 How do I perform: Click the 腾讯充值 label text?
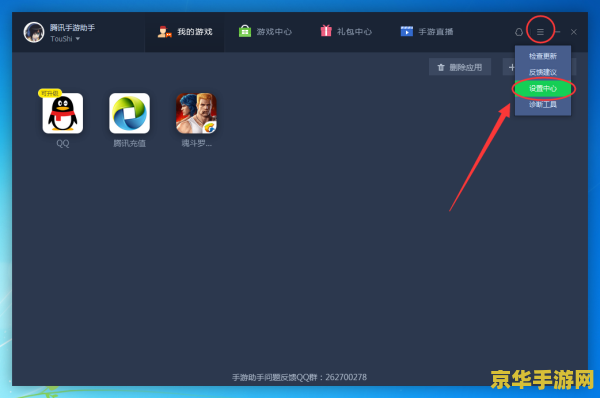click(129, 144)
